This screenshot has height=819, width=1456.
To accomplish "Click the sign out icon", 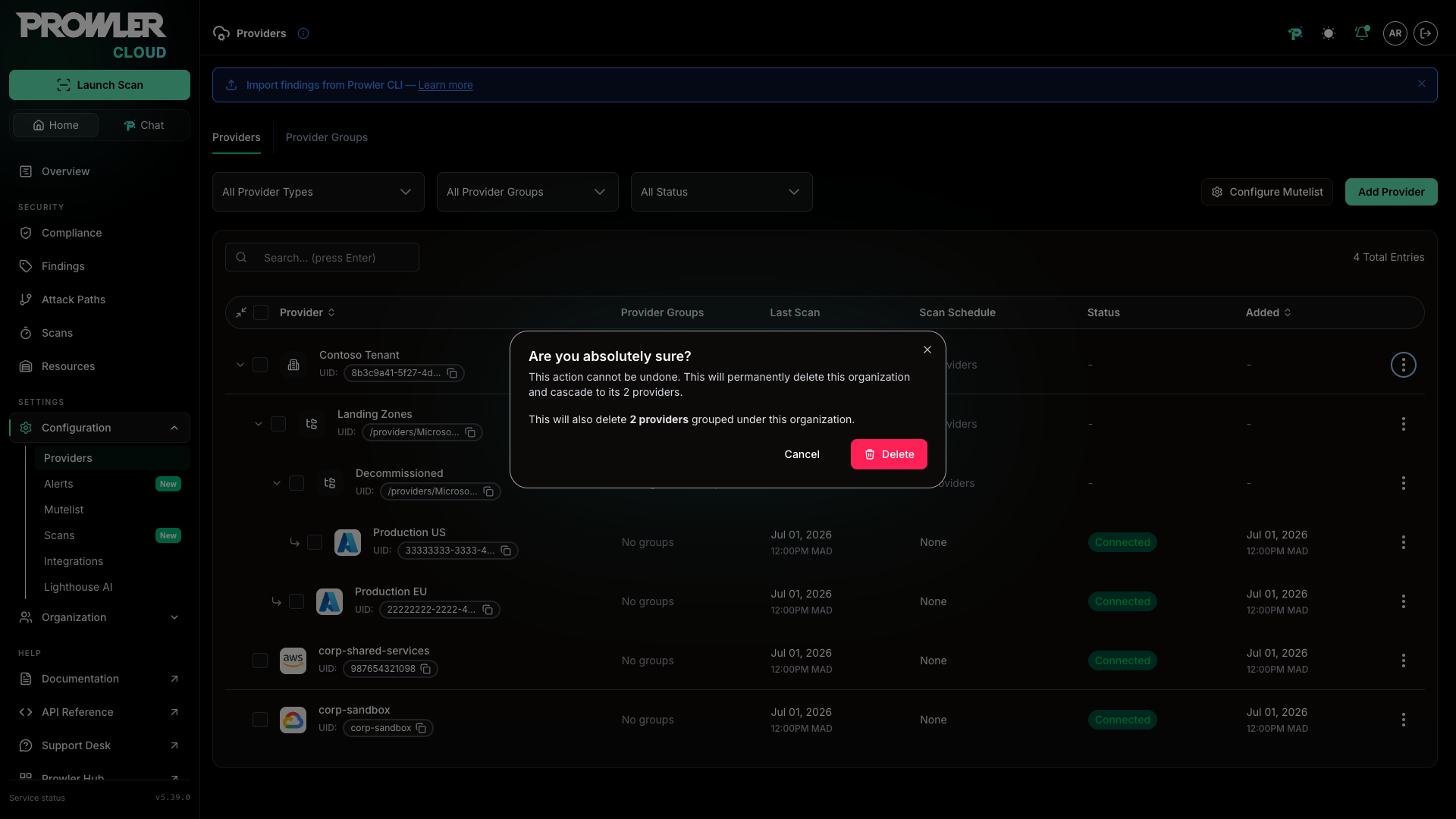I will click(x=1426, y=33).
